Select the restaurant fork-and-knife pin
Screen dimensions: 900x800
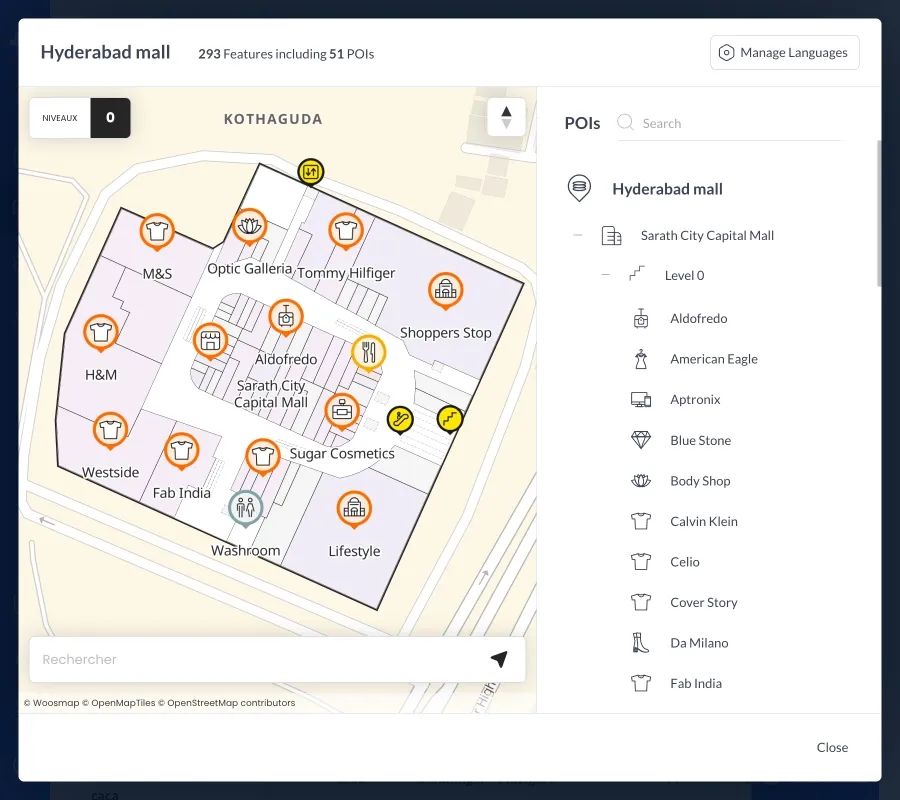click(368, 352)
